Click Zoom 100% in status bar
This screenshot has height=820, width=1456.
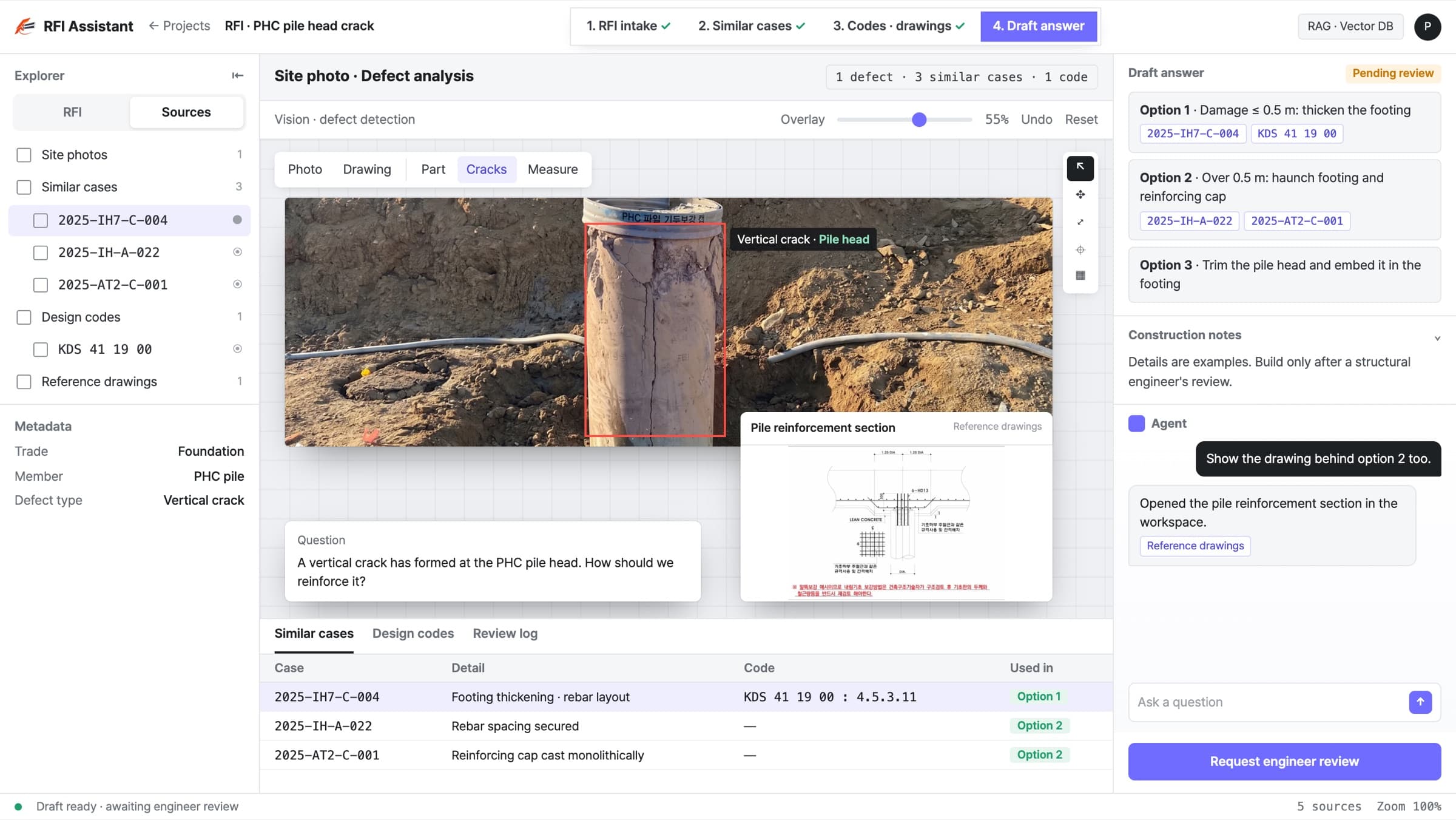point(1409,806)
